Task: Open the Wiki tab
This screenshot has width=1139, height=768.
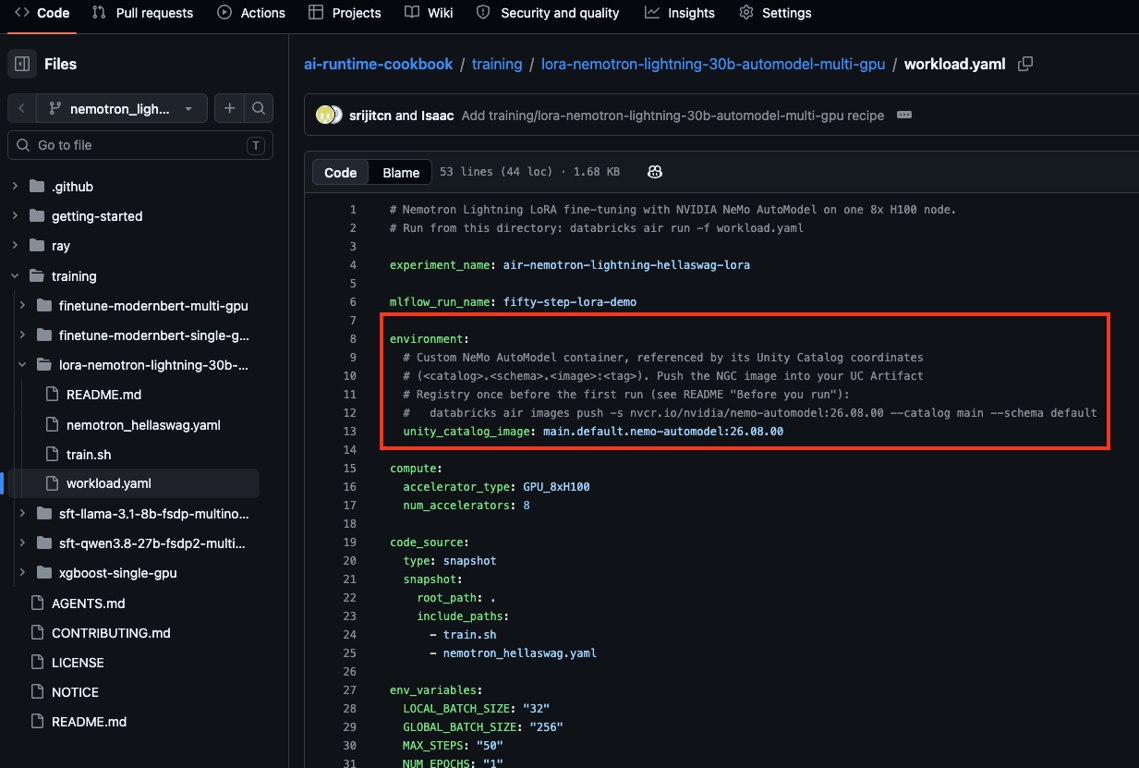Action: [x=429, y=13]
